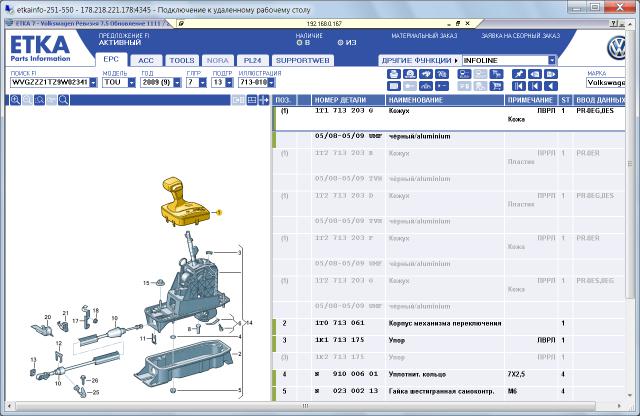Image resolution: width=640 pixels, height=416 pixels.
Task: Click the pin icon on remote desktop connection bar
Action: (x=181, y=24)
